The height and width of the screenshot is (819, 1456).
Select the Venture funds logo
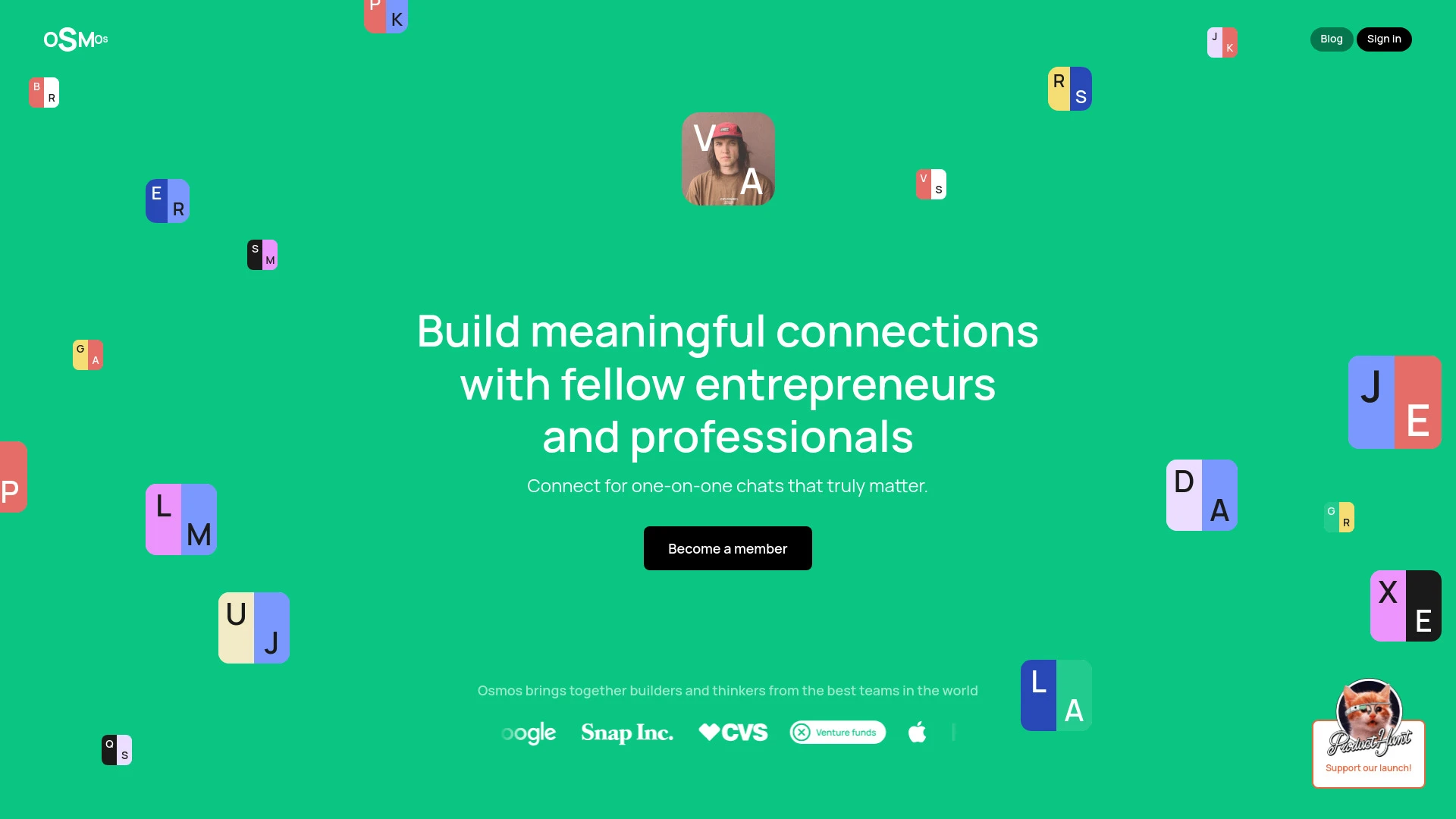pyautogui.click(x=838, y=732)
